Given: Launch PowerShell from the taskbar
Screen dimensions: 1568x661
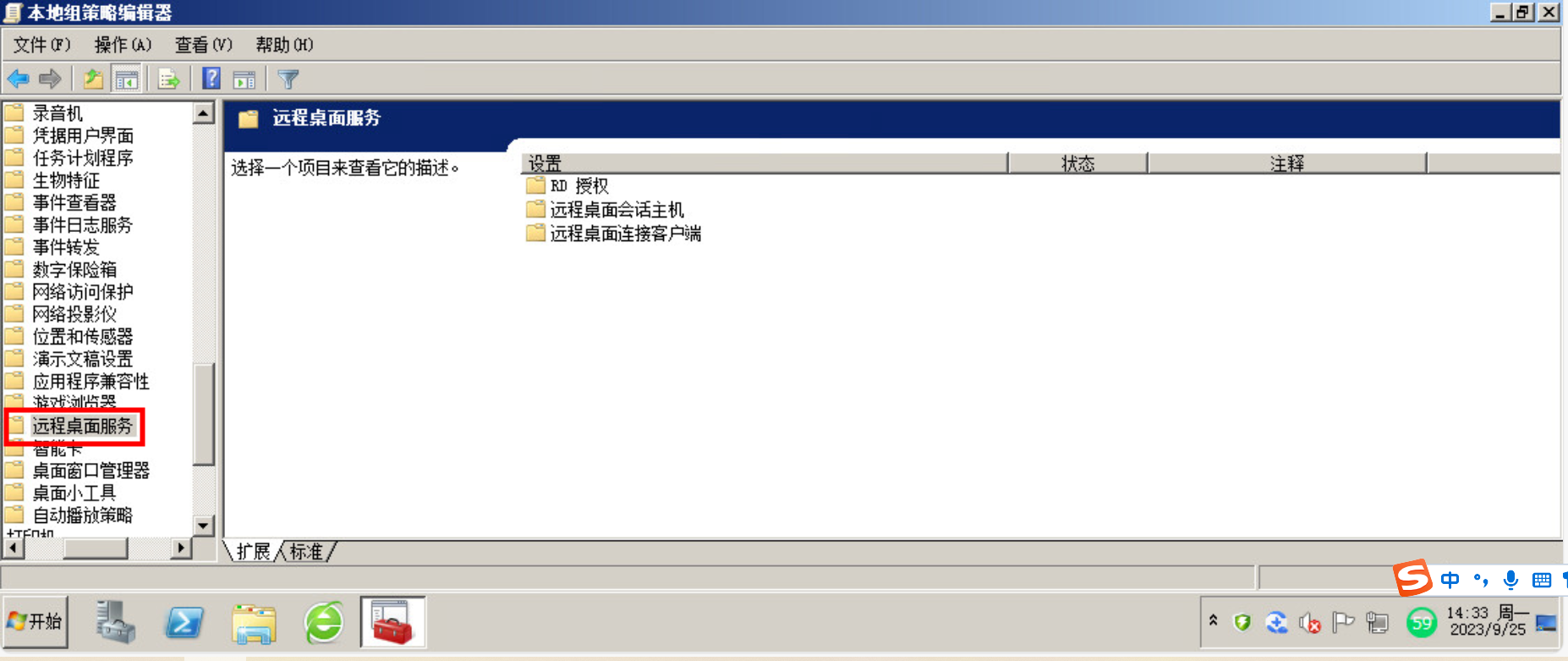Looking at the screenshot, I should (x=184, y=624).
